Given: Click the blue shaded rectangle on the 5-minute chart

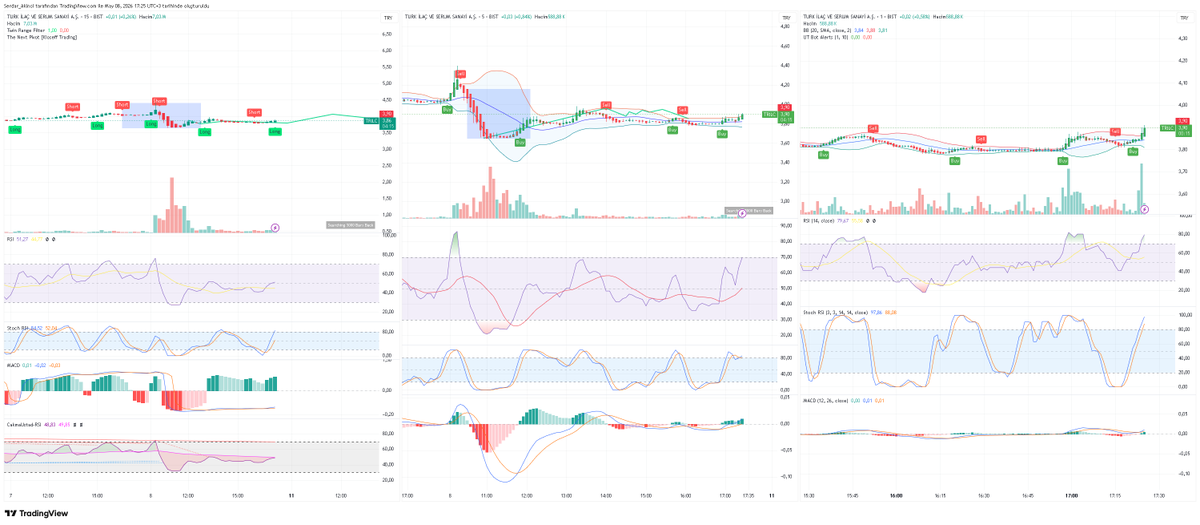Looking at the screenshot, I should point(498,113).
